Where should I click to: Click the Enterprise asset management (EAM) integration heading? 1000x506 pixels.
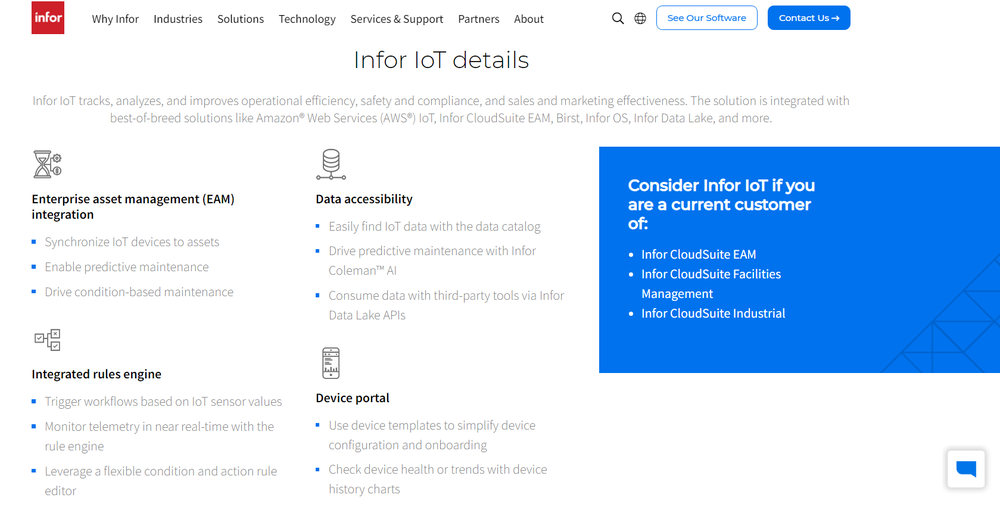(x=133, y=207)
